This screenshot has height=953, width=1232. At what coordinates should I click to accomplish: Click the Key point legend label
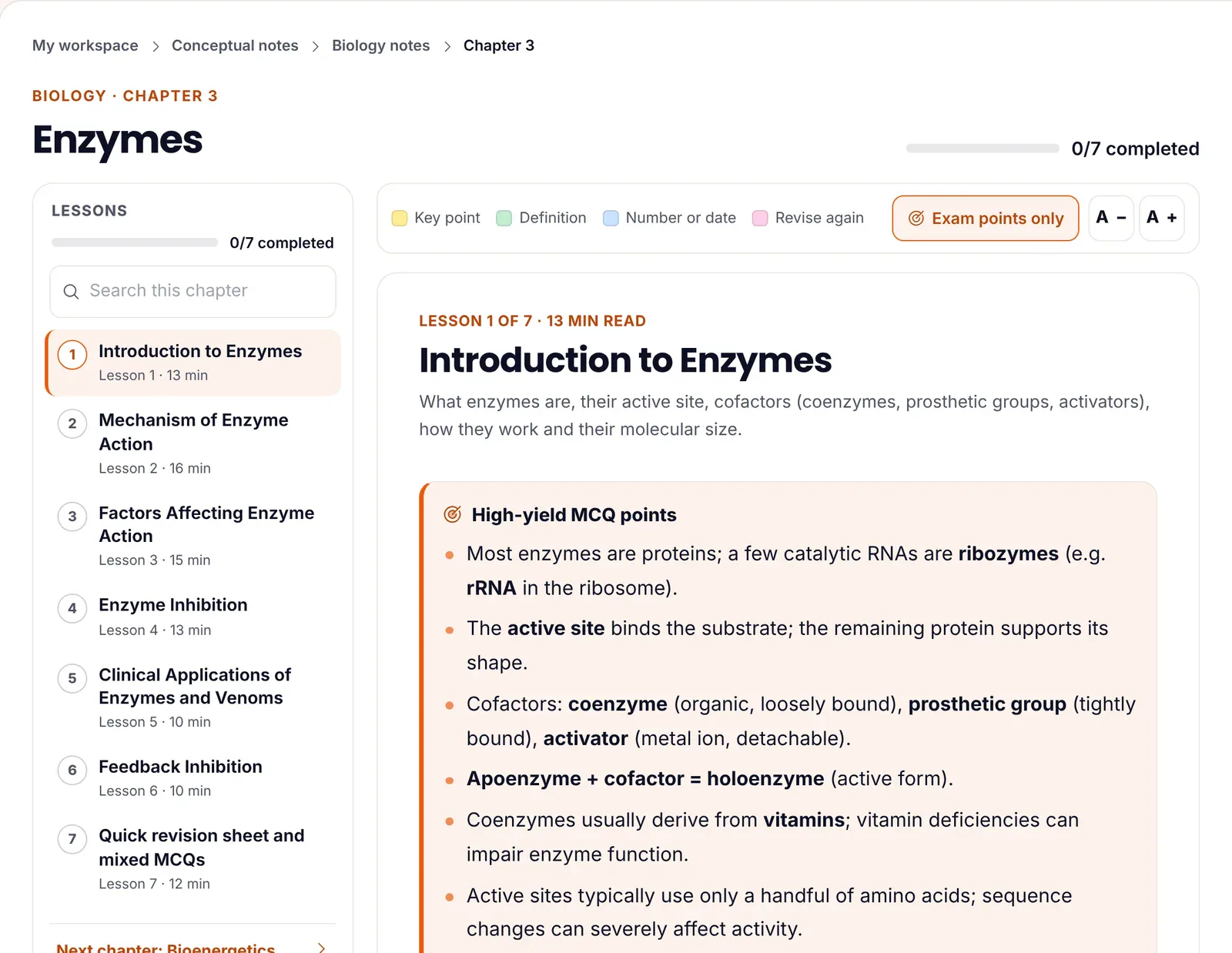click(447, 218)
